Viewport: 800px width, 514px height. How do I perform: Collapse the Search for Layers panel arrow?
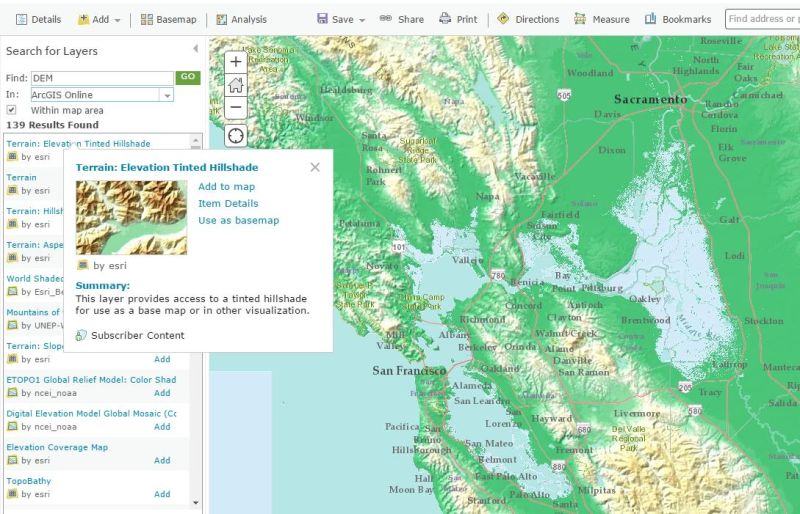[x=195, y=49]
